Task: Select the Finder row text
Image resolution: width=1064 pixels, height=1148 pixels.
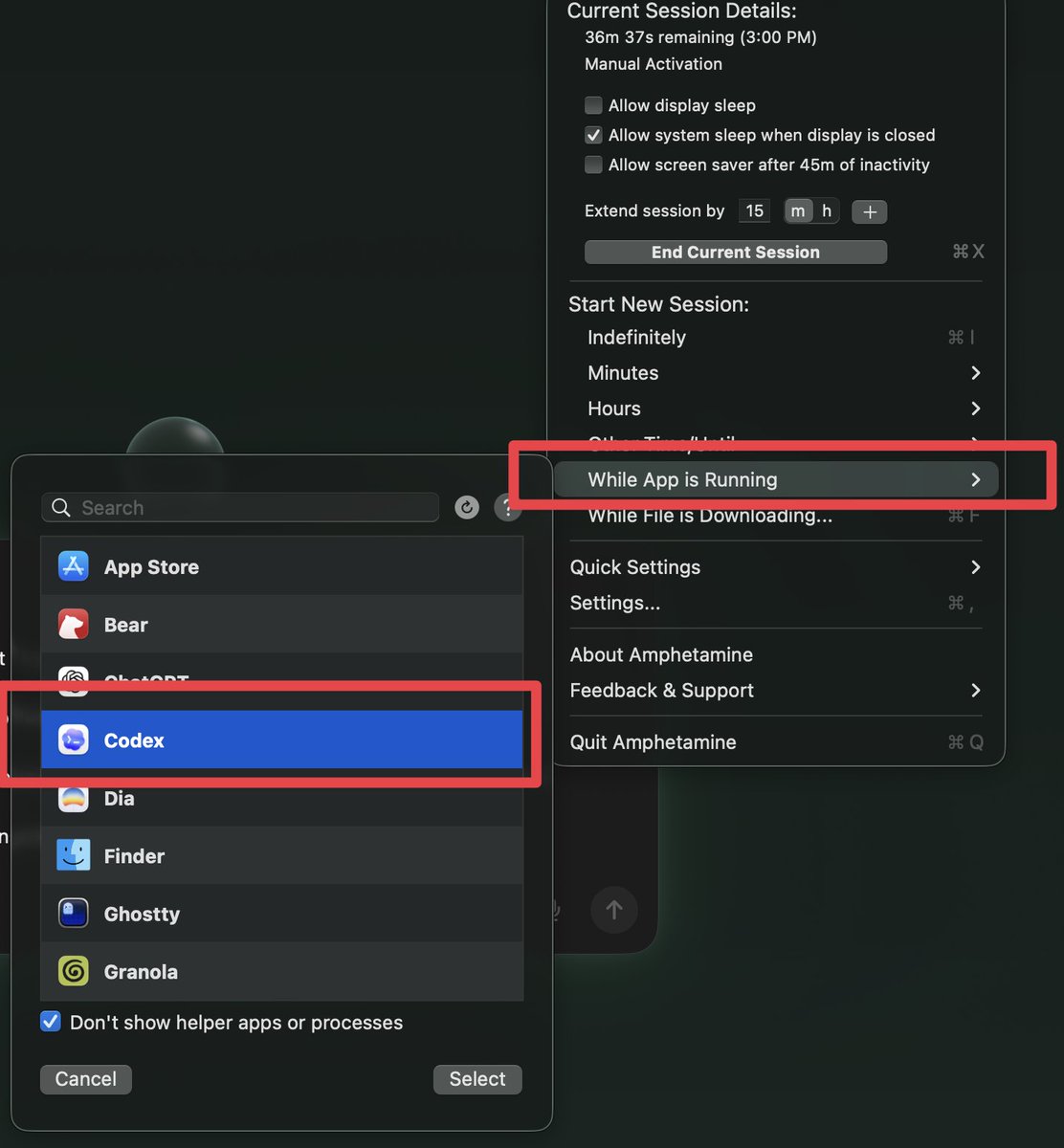Action: (x=134, y=856)
